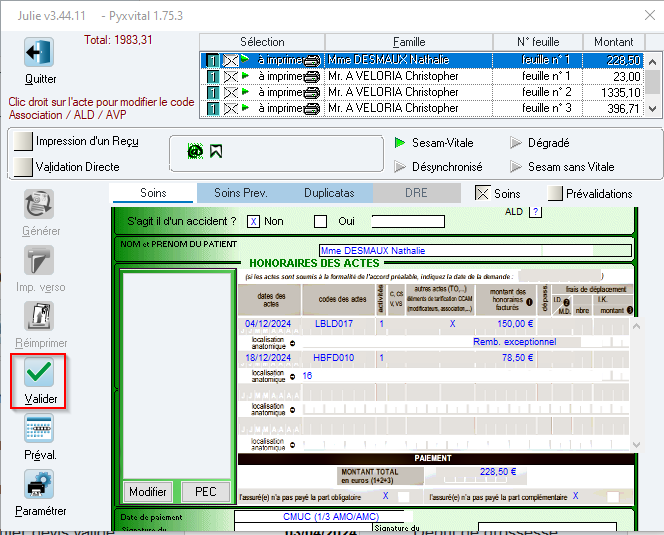
Task: Click the 150,00 € amount
Action: tap(515, 324)
